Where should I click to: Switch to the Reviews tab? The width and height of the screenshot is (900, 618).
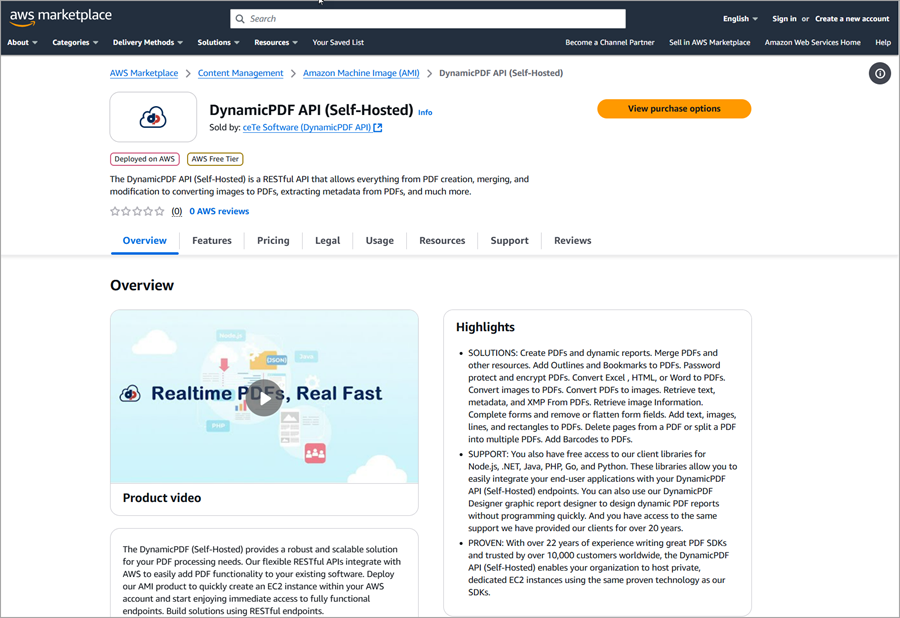572,240
